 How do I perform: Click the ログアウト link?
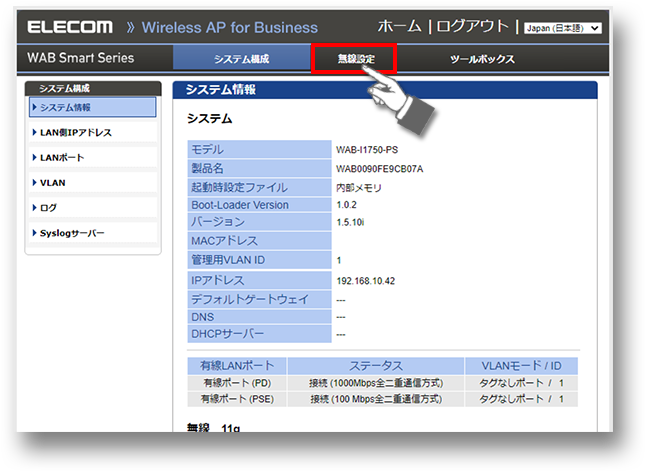point(472,27)
